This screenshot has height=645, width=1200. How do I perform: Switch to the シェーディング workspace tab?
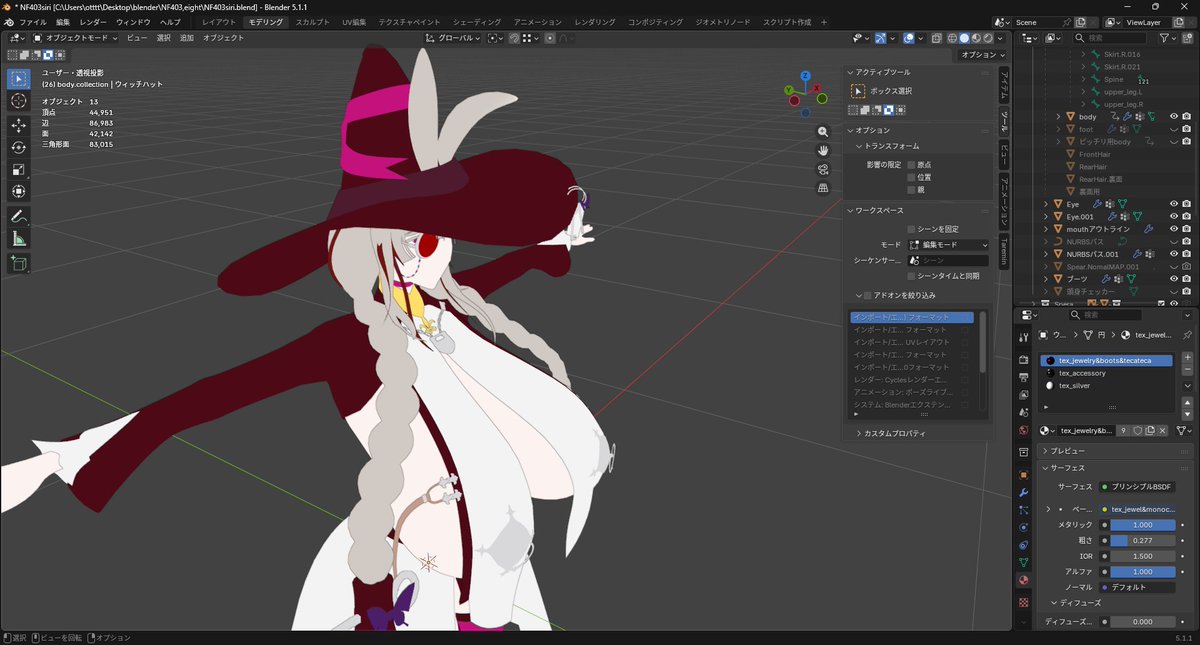[477, 22]
